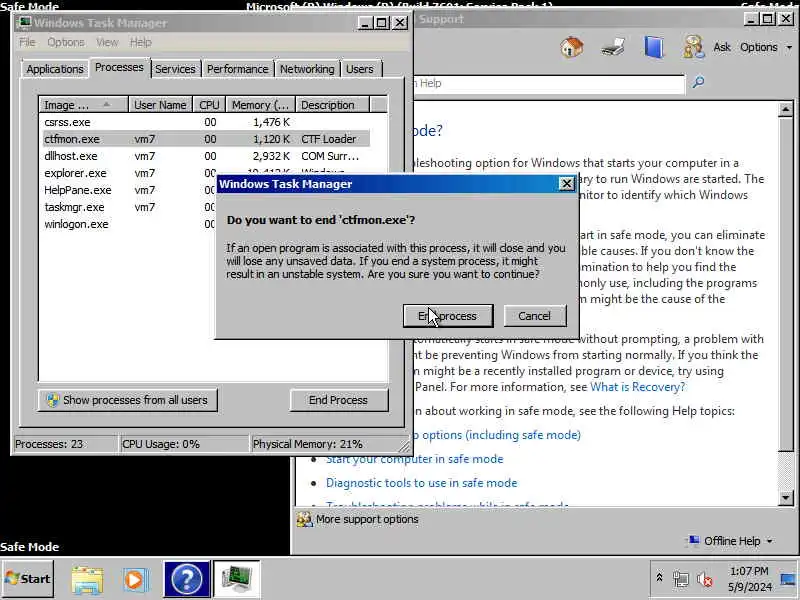Switch to the Performance tab
Image resolution: width=800 pixels, height=600 pixels.
(x=238, y=69)
